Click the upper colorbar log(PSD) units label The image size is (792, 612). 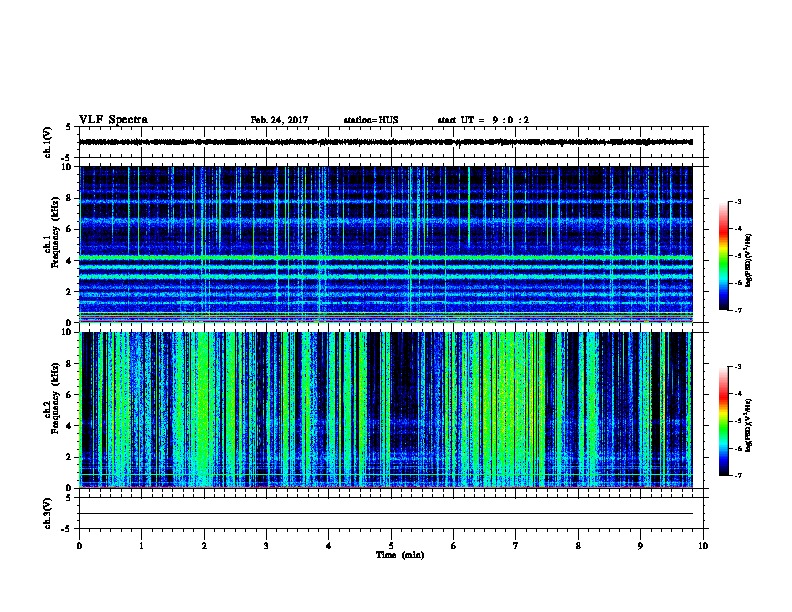click(x=749, y=260)
